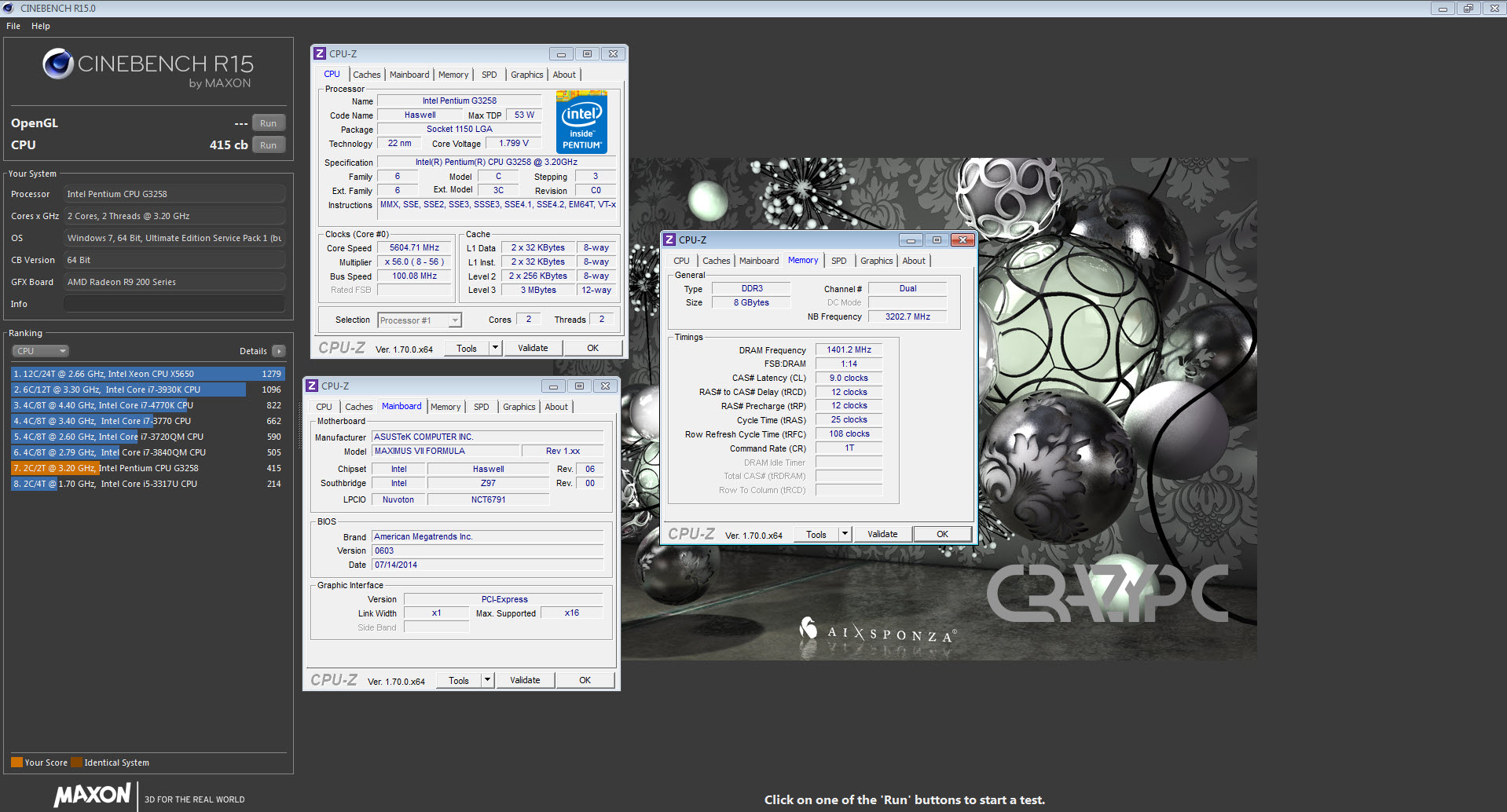Click Validate in Mainboard window
This screenshot has height=812, width=1507.
click(525, 680)
